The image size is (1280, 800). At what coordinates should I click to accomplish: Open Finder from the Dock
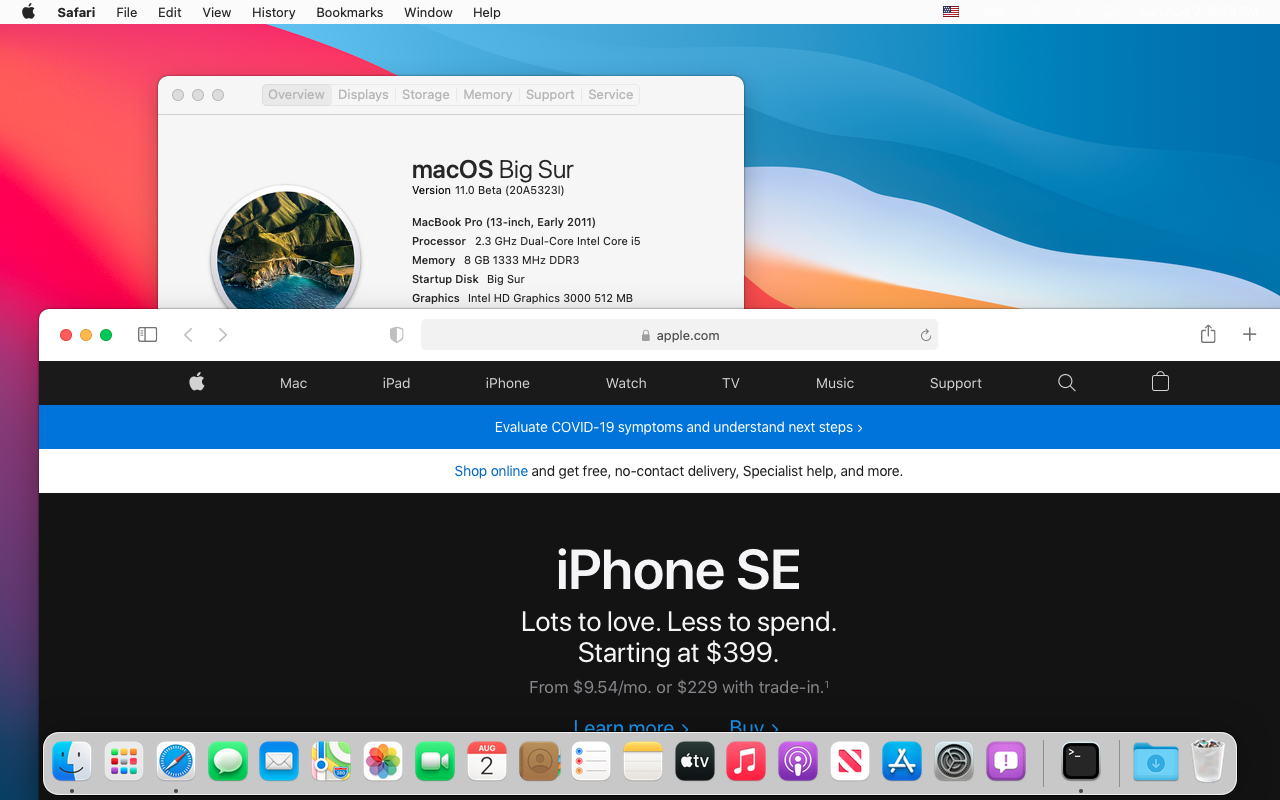[x=72, y=762]
